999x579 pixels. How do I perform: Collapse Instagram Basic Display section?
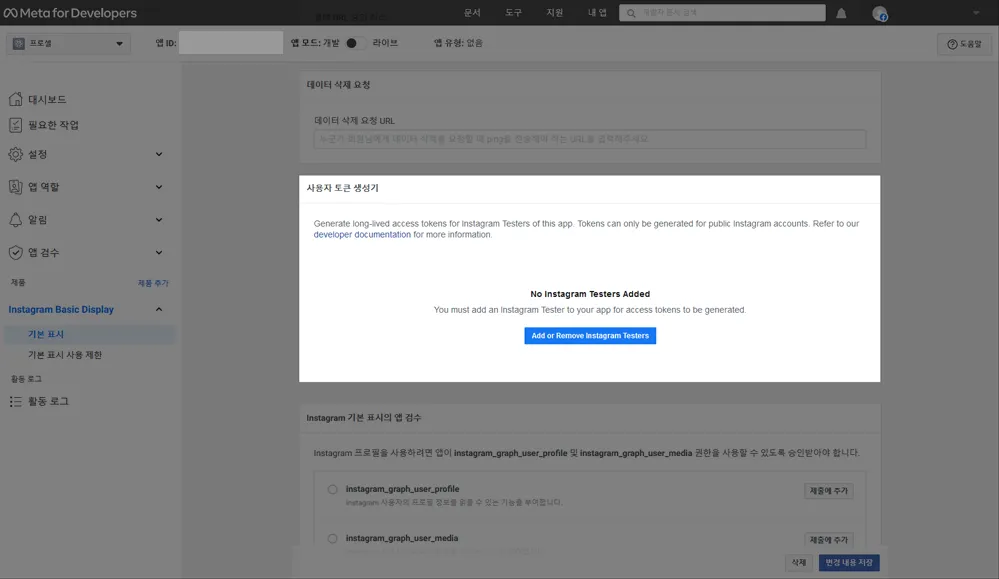159,310
